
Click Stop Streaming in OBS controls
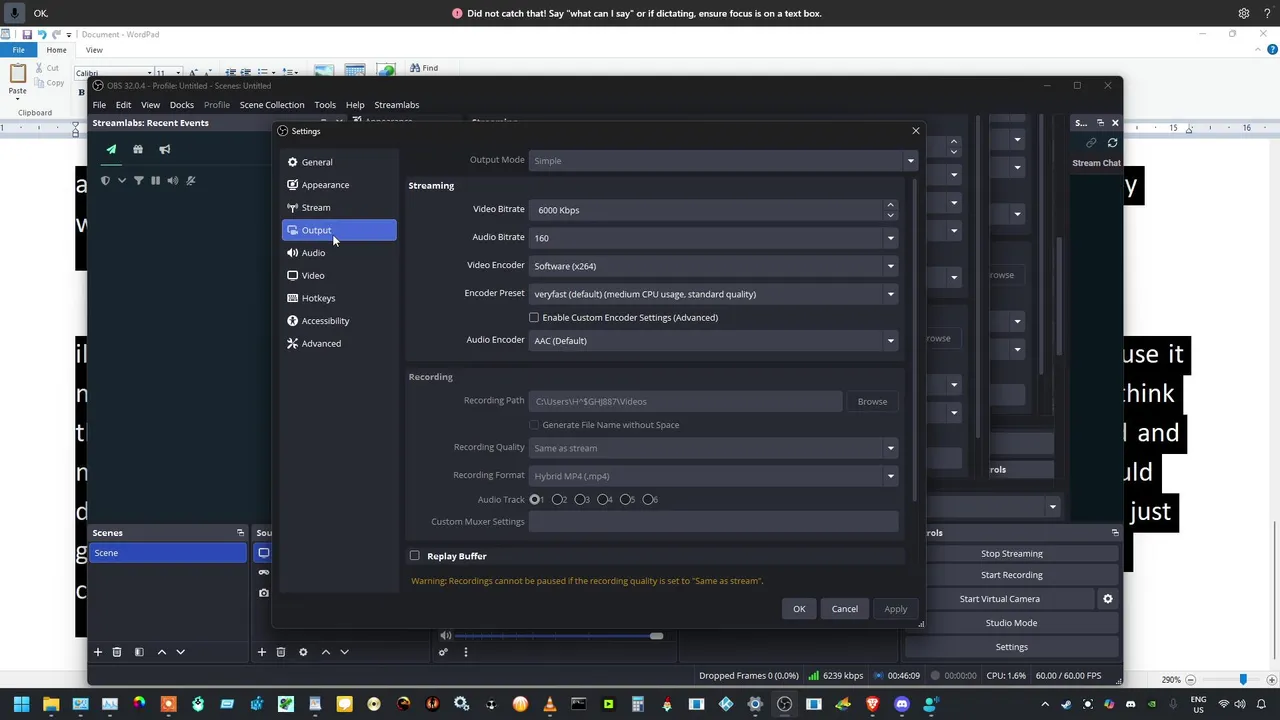(x=1012, y=554)
